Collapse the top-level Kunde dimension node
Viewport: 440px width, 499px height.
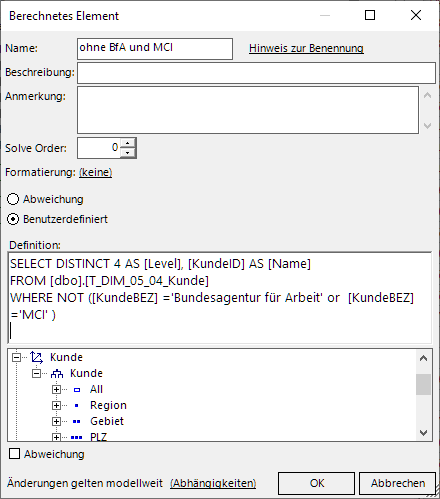click(x=16, y=357)
